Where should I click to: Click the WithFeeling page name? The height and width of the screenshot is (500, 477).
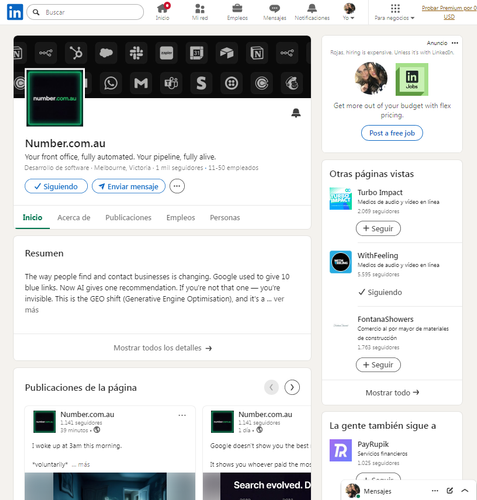click(x=378, y=256)
